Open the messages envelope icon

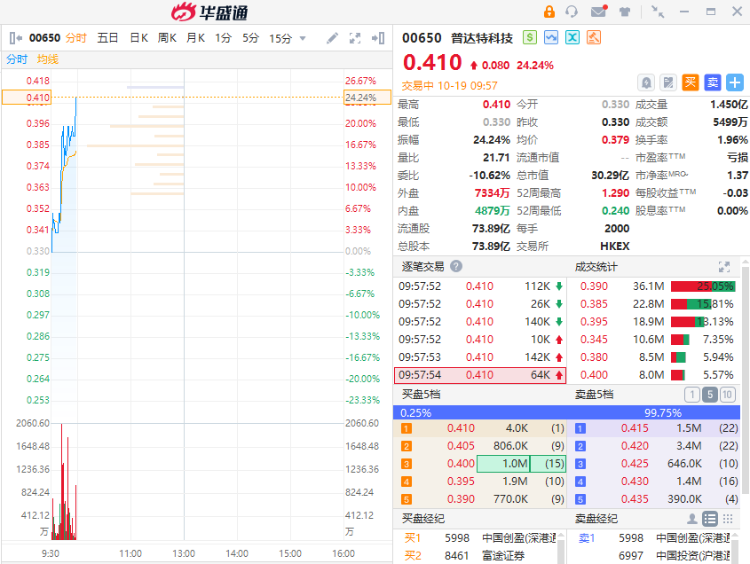[598, 11]
